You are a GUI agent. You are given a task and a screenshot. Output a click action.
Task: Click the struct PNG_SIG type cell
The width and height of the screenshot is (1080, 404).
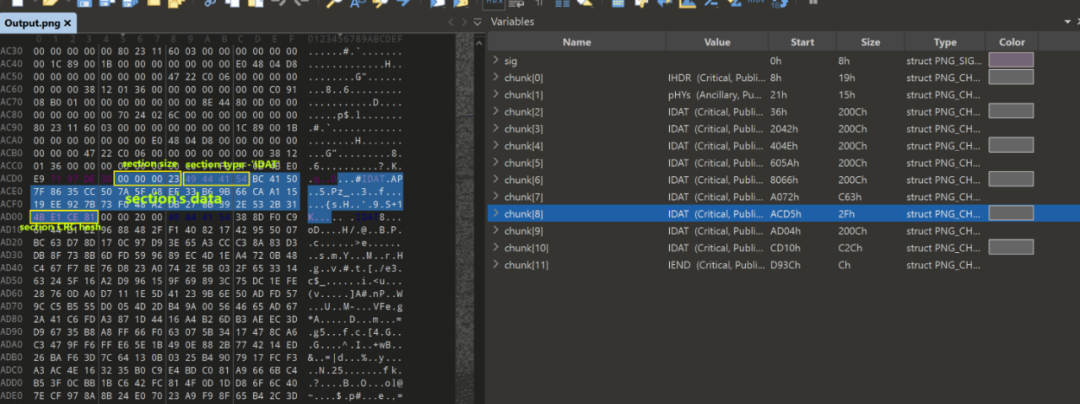[945, 61]
